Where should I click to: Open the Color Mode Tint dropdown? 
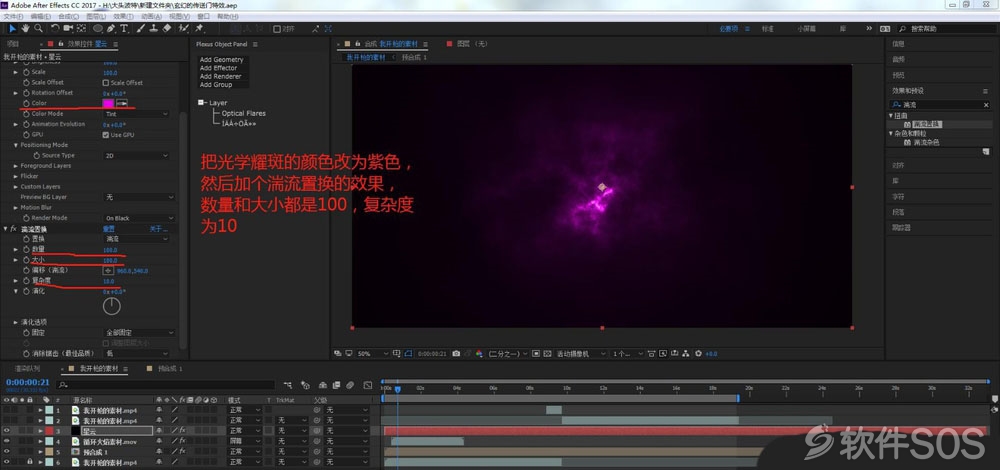(x=136, y=114)
